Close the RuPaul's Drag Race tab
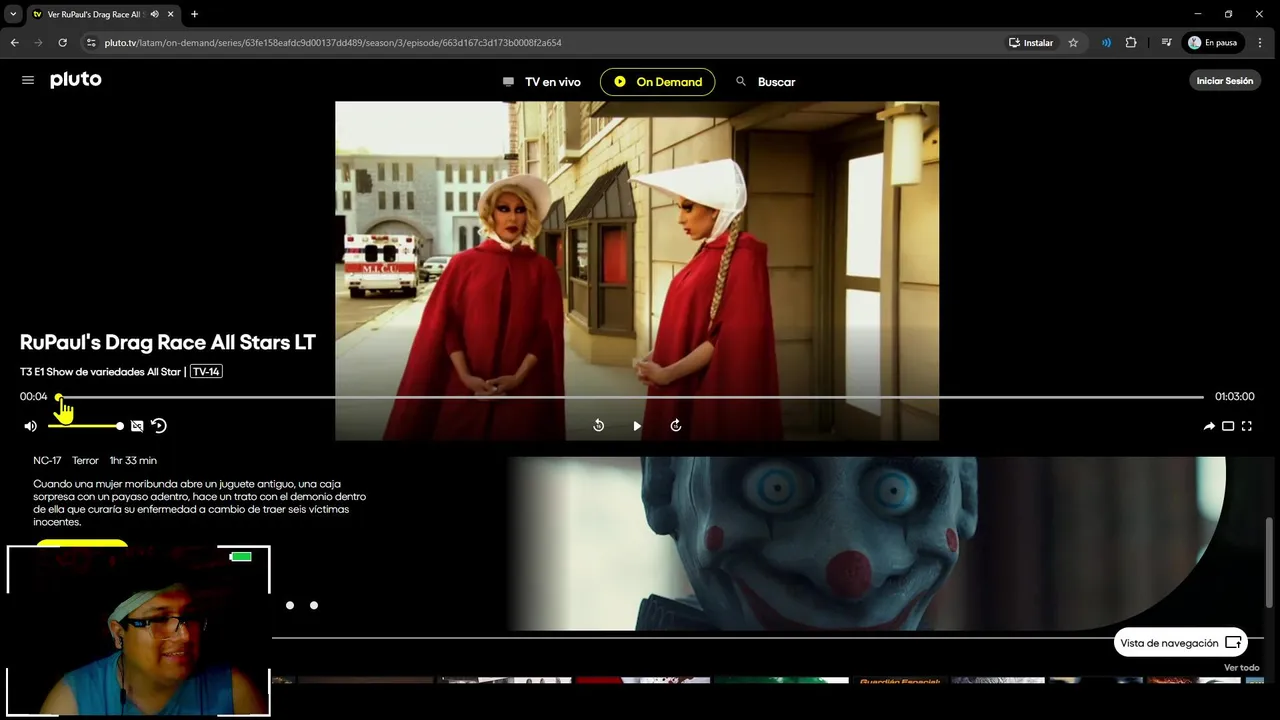The image size is (1280, 720). tap(169, 14)
